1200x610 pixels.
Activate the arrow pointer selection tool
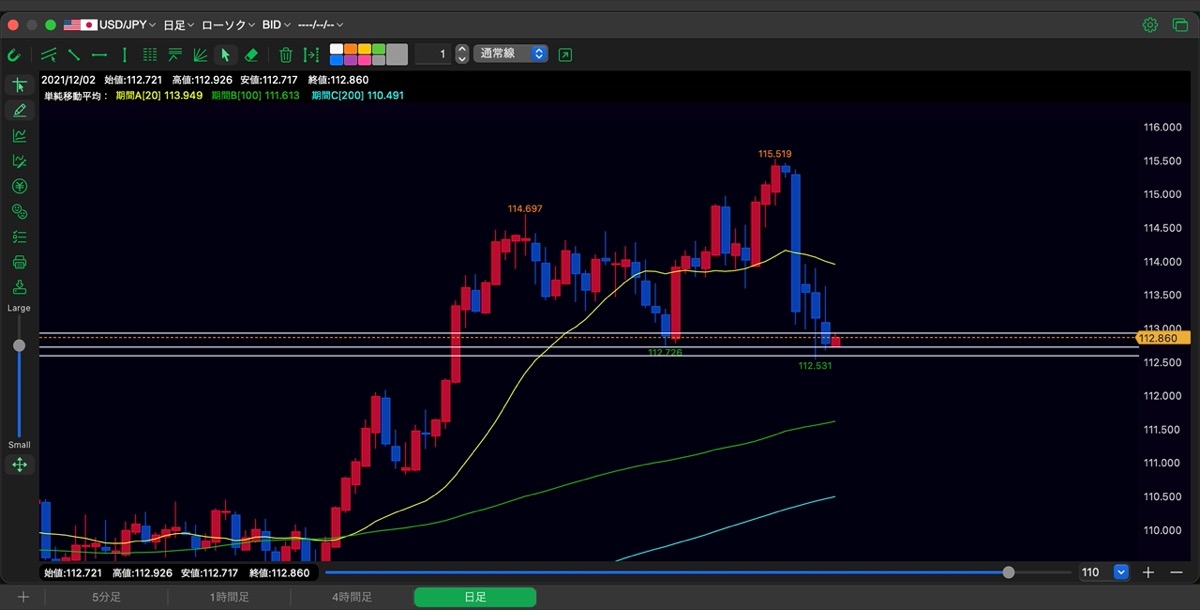(225, 54)
